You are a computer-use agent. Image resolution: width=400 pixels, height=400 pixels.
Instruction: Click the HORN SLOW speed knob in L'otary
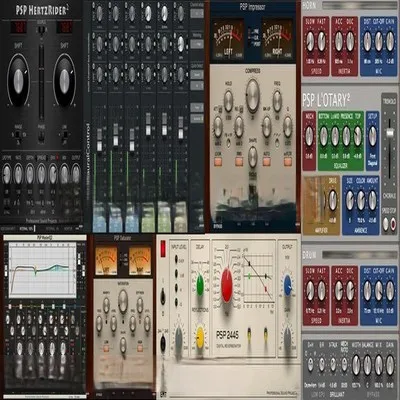coord(310,41)
